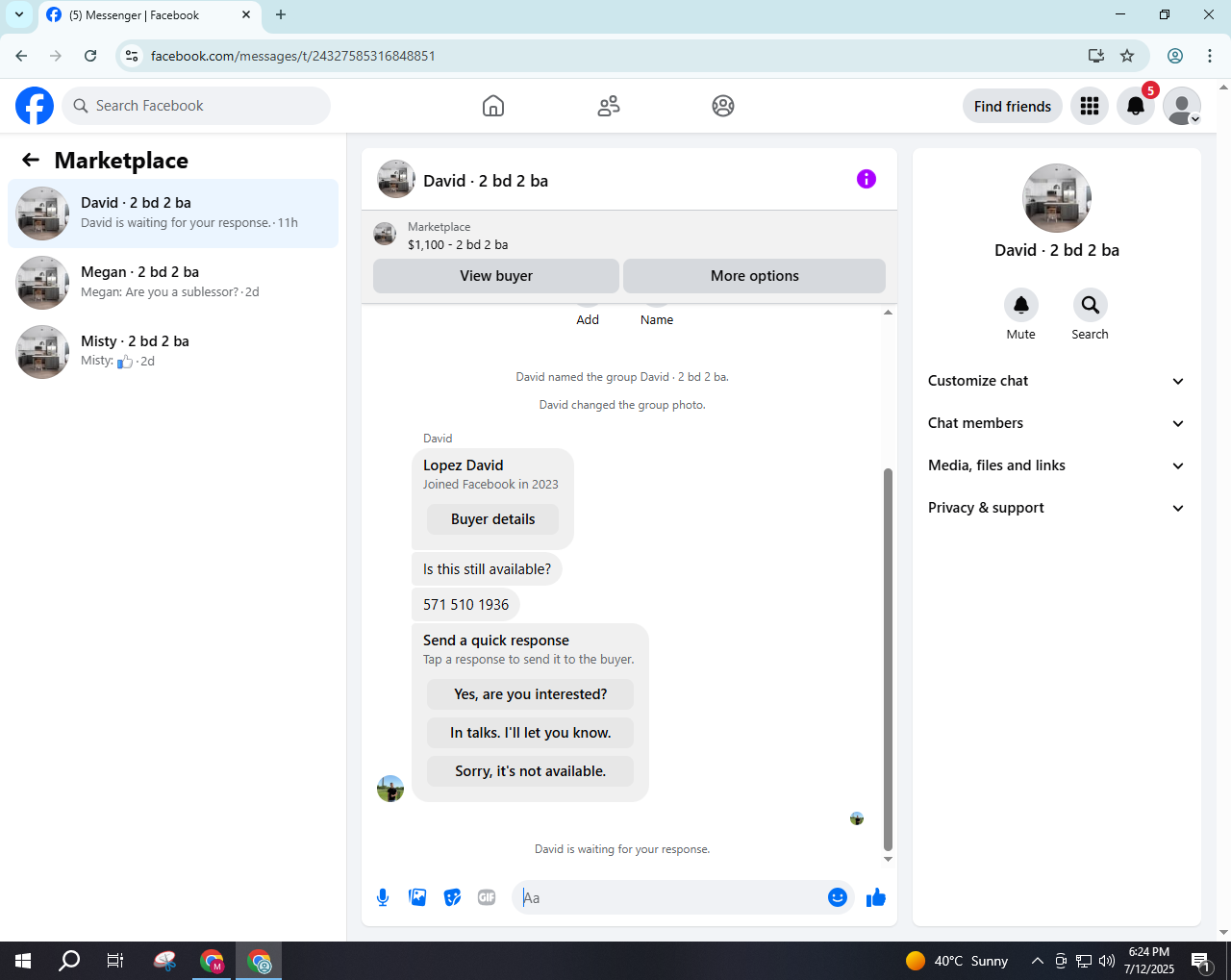Choose a sticker icon in composer
The width and height of the screenshot is (1231, 980).
pos(452,897)
